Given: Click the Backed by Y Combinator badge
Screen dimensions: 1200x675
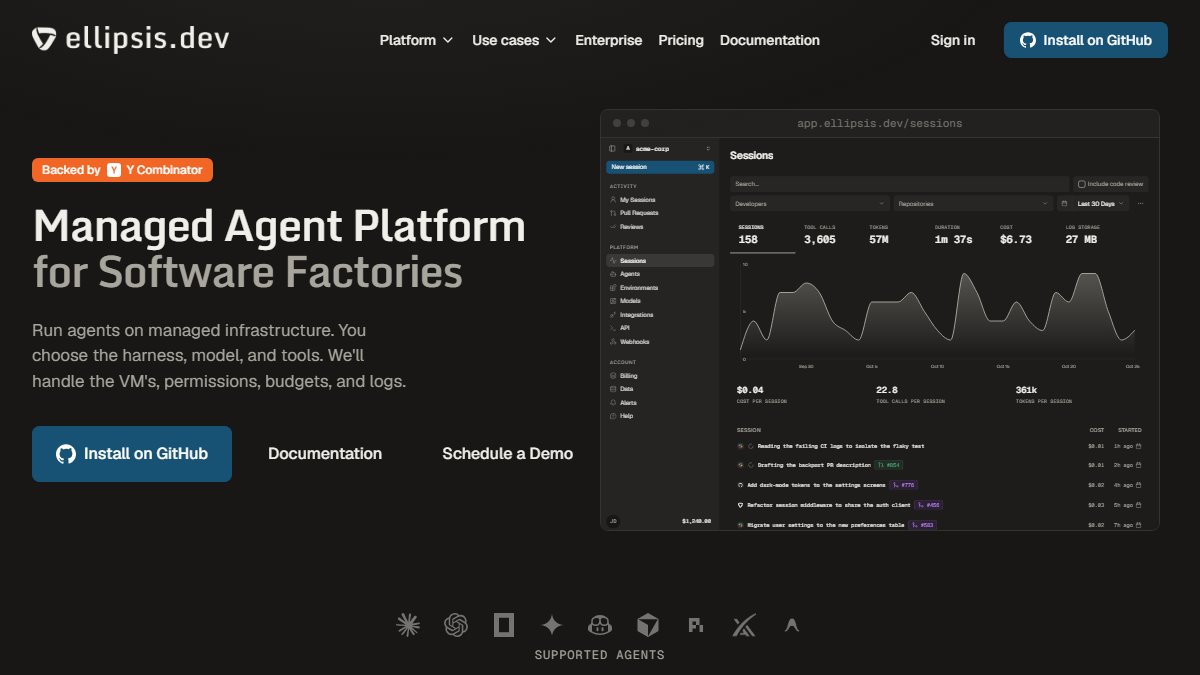Looking at the screenshot, I should 122,170.
